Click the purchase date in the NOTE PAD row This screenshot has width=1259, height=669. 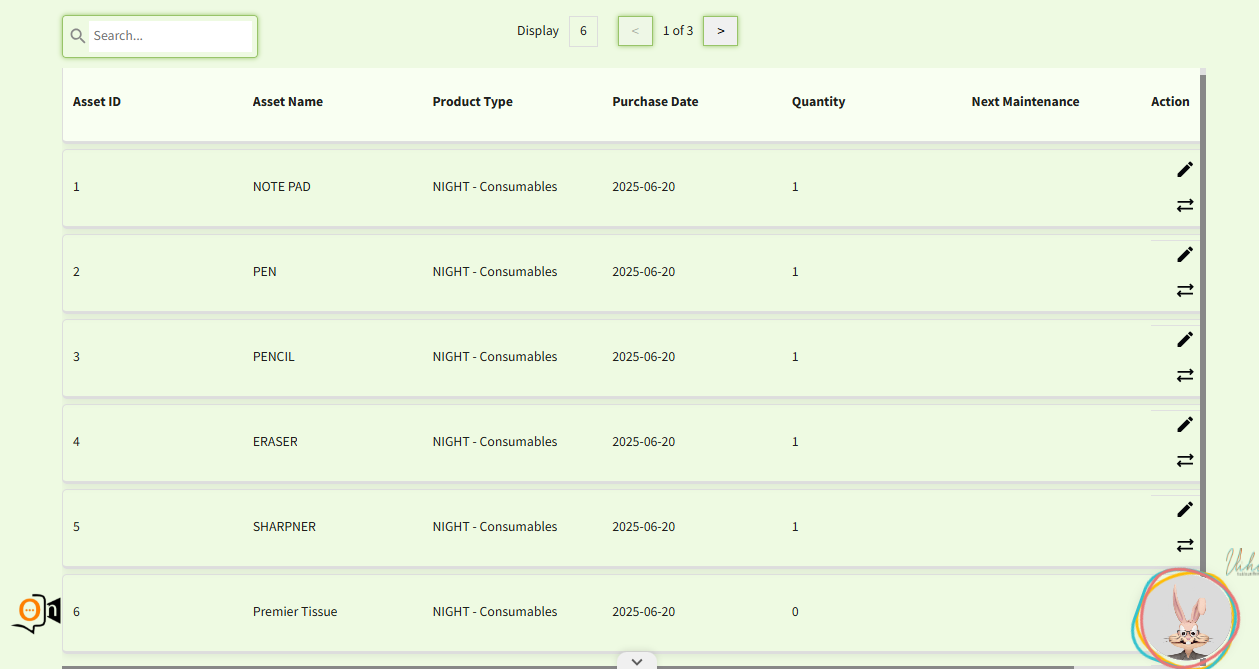pyautogui.click(x=644, y=187)
